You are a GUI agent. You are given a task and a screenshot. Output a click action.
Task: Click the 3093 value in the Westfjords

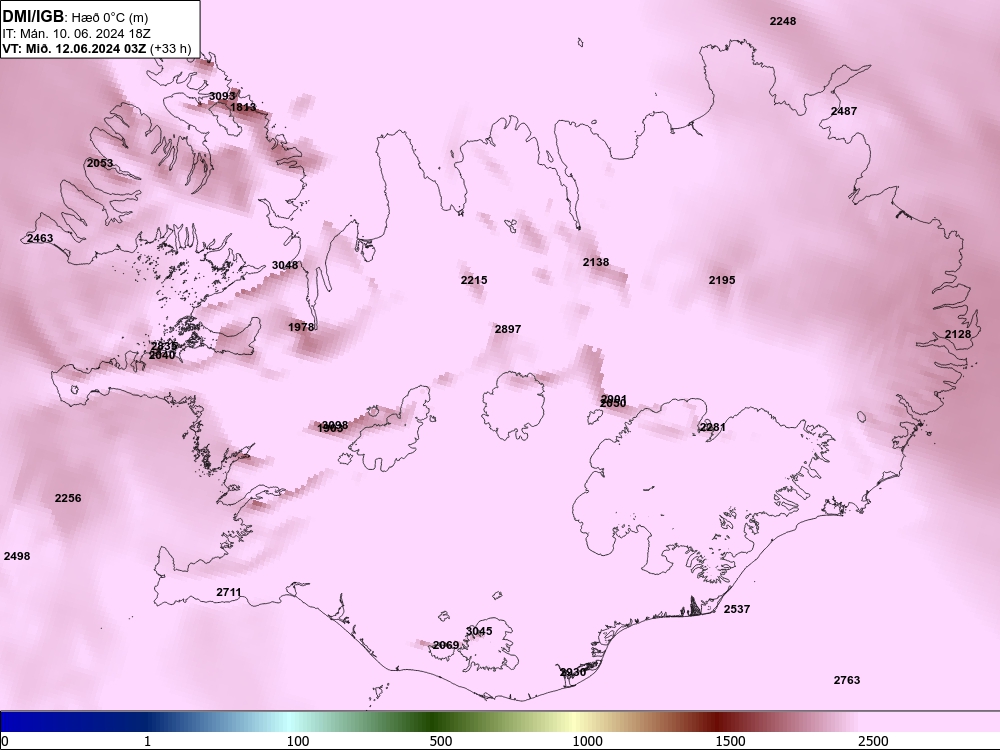[222, 96]
